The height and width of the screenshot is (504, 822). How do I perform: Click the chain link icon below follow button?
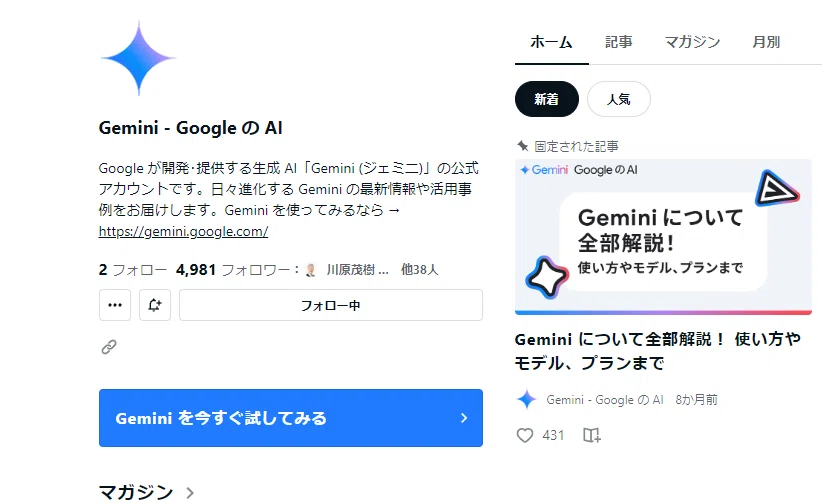pos(109,347)
